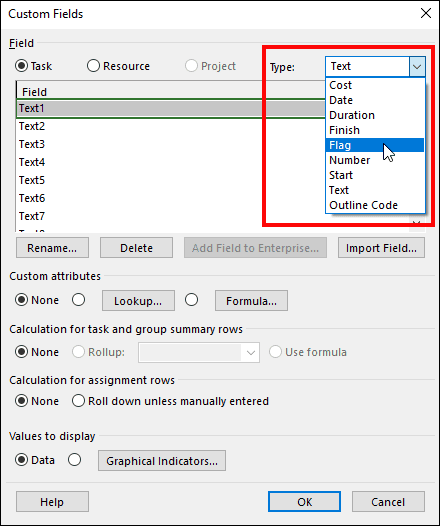
Task: Confirm with the OK button
Action: 305,502
